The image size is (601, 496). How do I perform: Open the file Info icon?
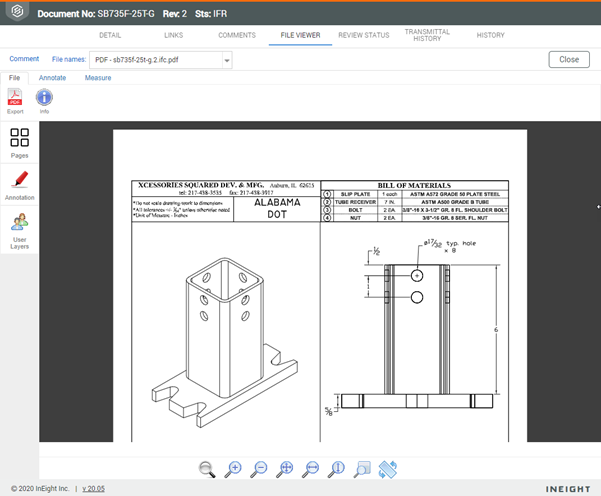[44, 99]
